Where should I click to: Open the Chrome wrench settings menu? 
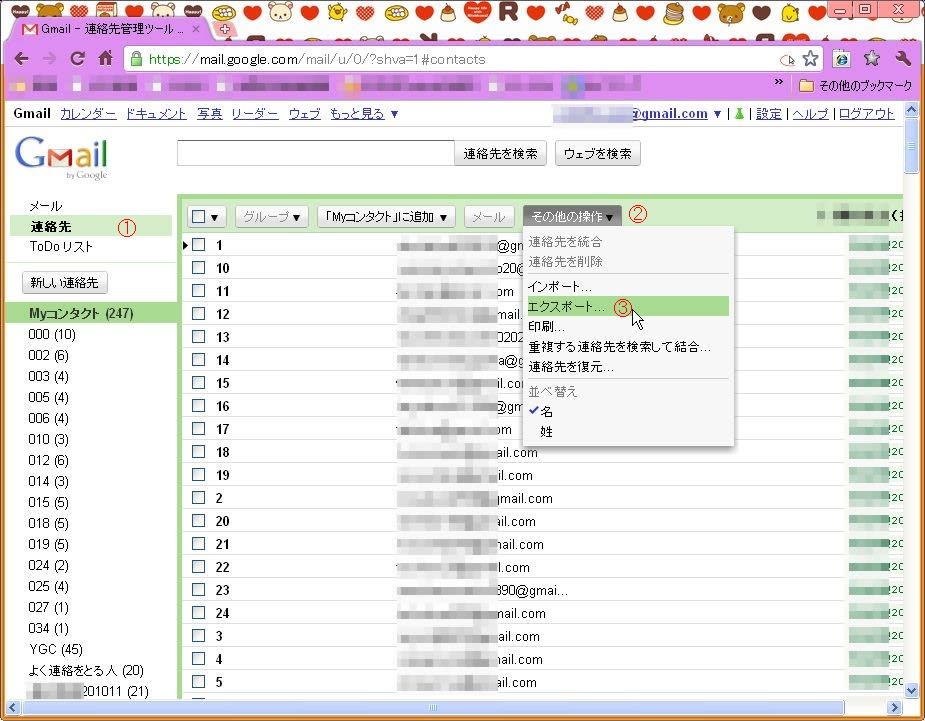point(904,58)
